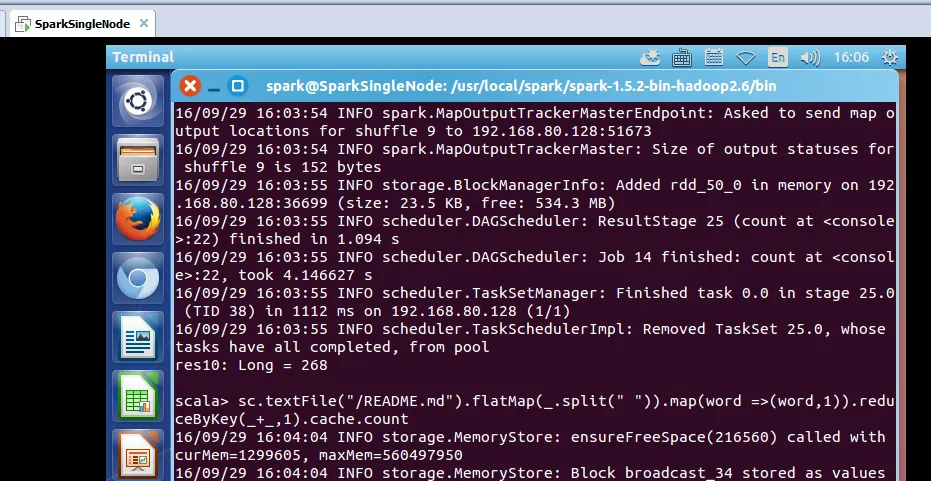This screenshot has width=931, height=481.
Task: Click the keyboard indicator icon in panel
Action: point(682,58)
